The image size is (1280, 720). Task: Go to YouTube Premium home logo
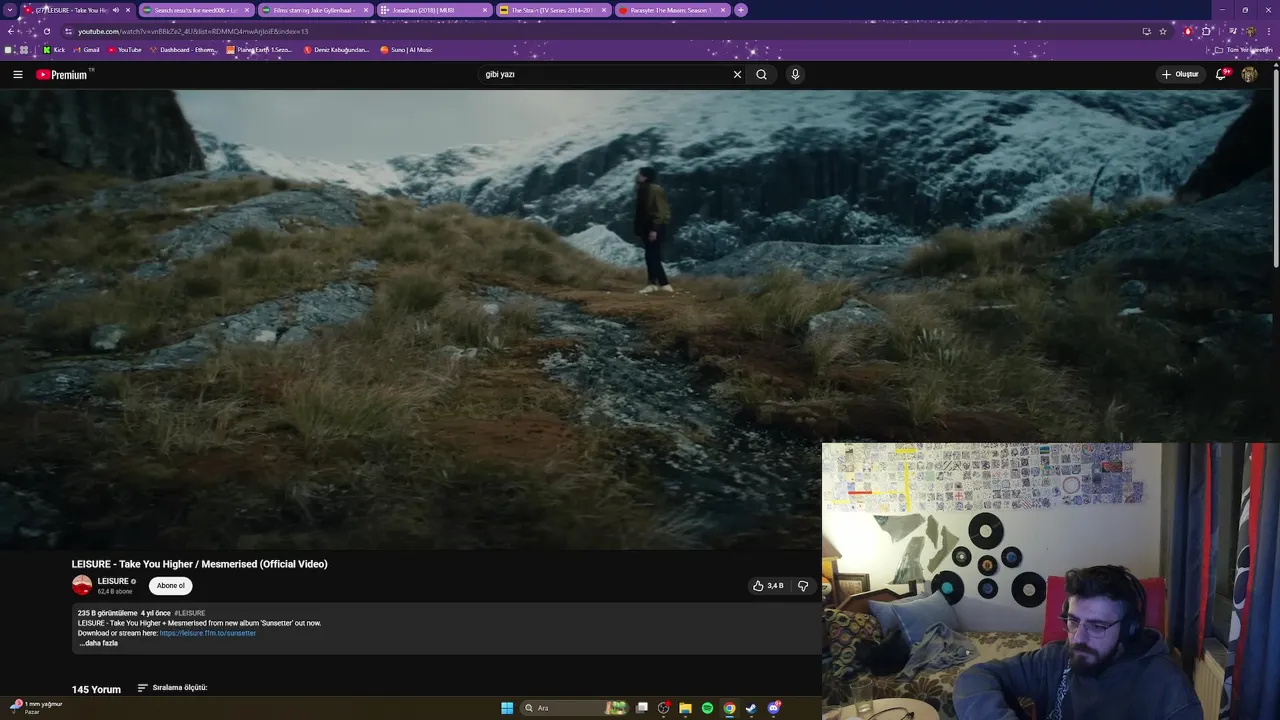(x=63, y=74)
